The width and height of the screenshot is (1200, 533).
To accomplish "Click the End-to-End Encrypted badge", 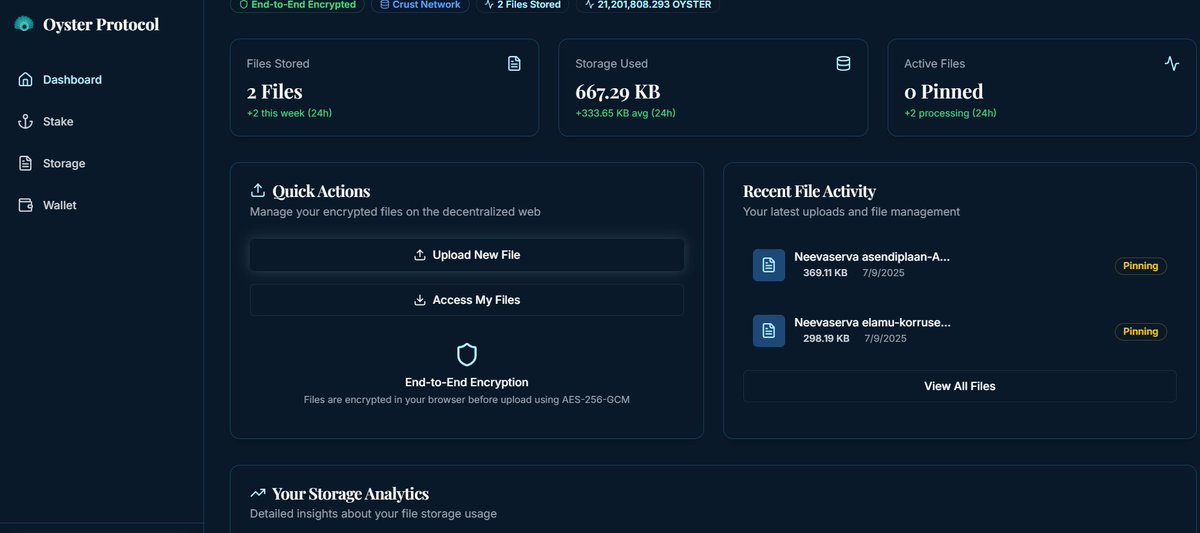I will (x=297, y=5).
